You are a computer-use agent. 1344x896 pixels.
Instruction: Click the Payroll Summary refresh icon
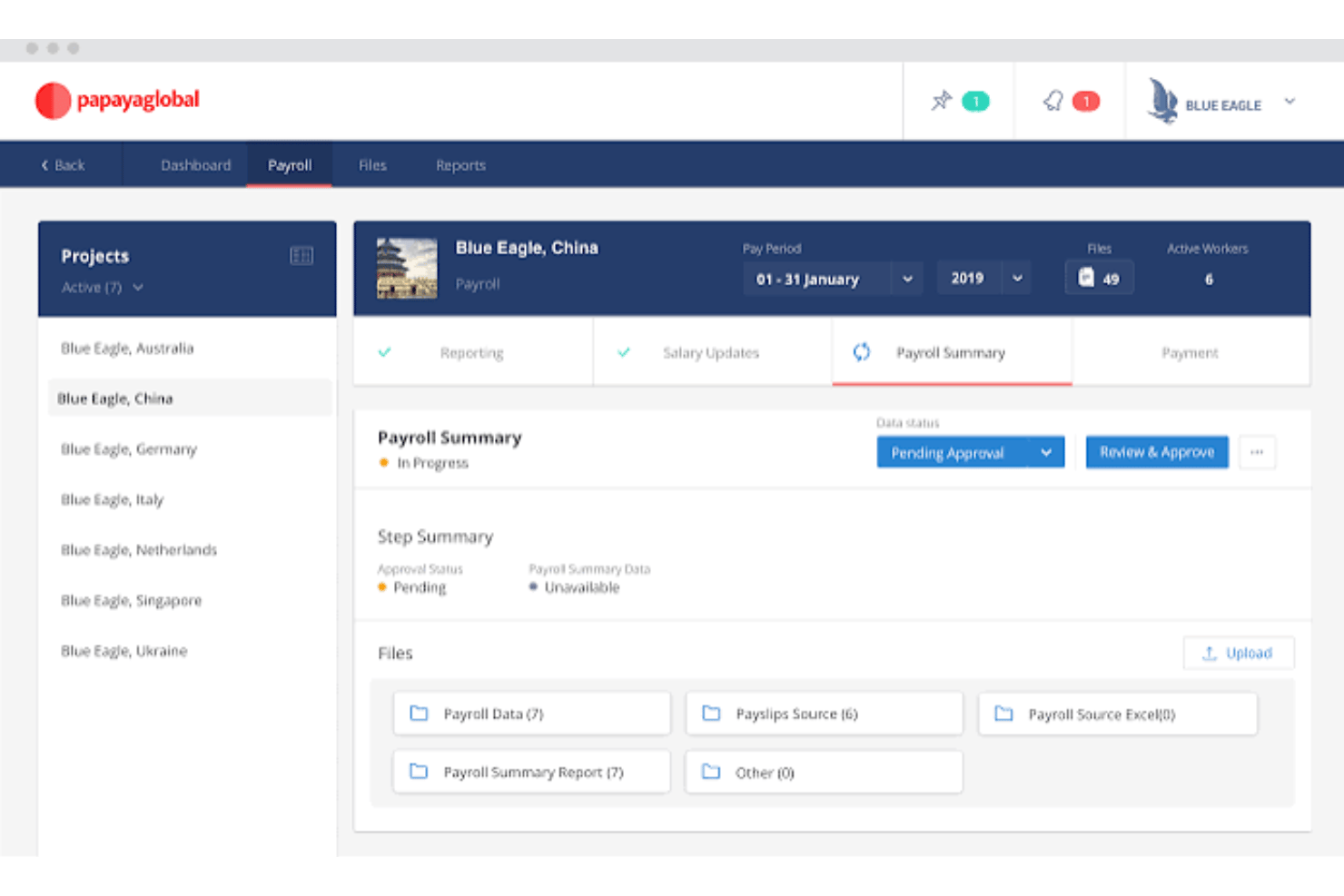tap(862, 352)
